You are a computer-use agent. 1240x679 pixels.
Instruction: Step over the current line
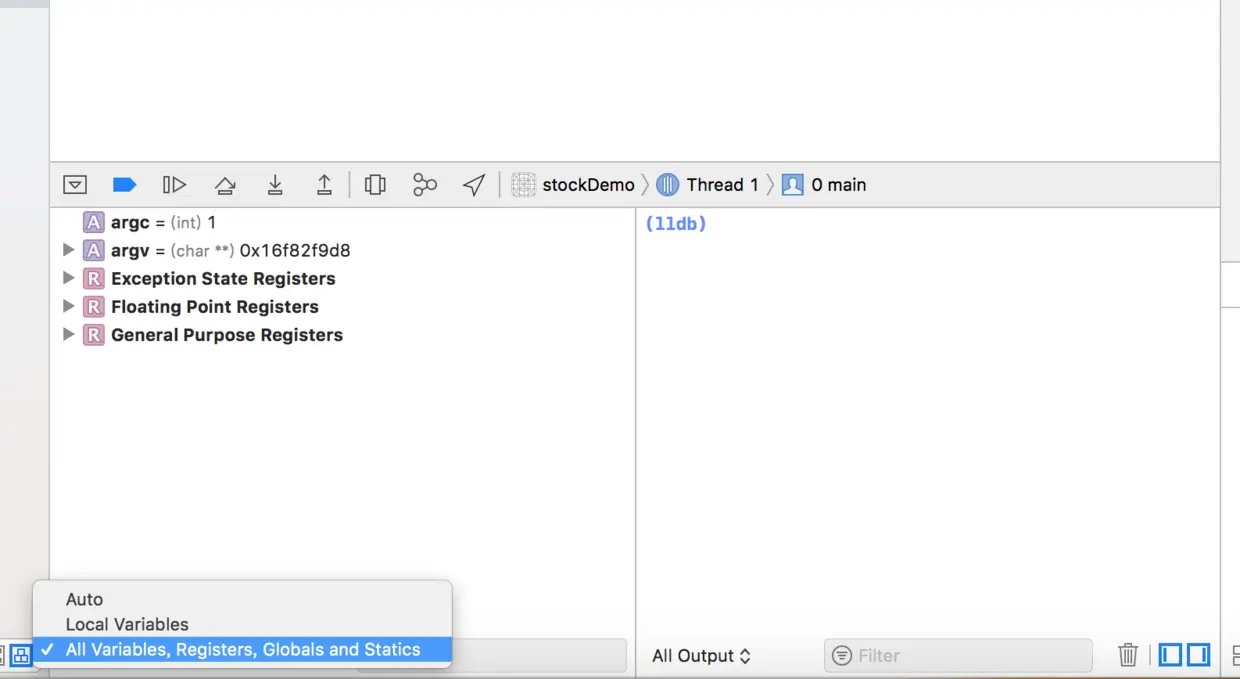225,185
